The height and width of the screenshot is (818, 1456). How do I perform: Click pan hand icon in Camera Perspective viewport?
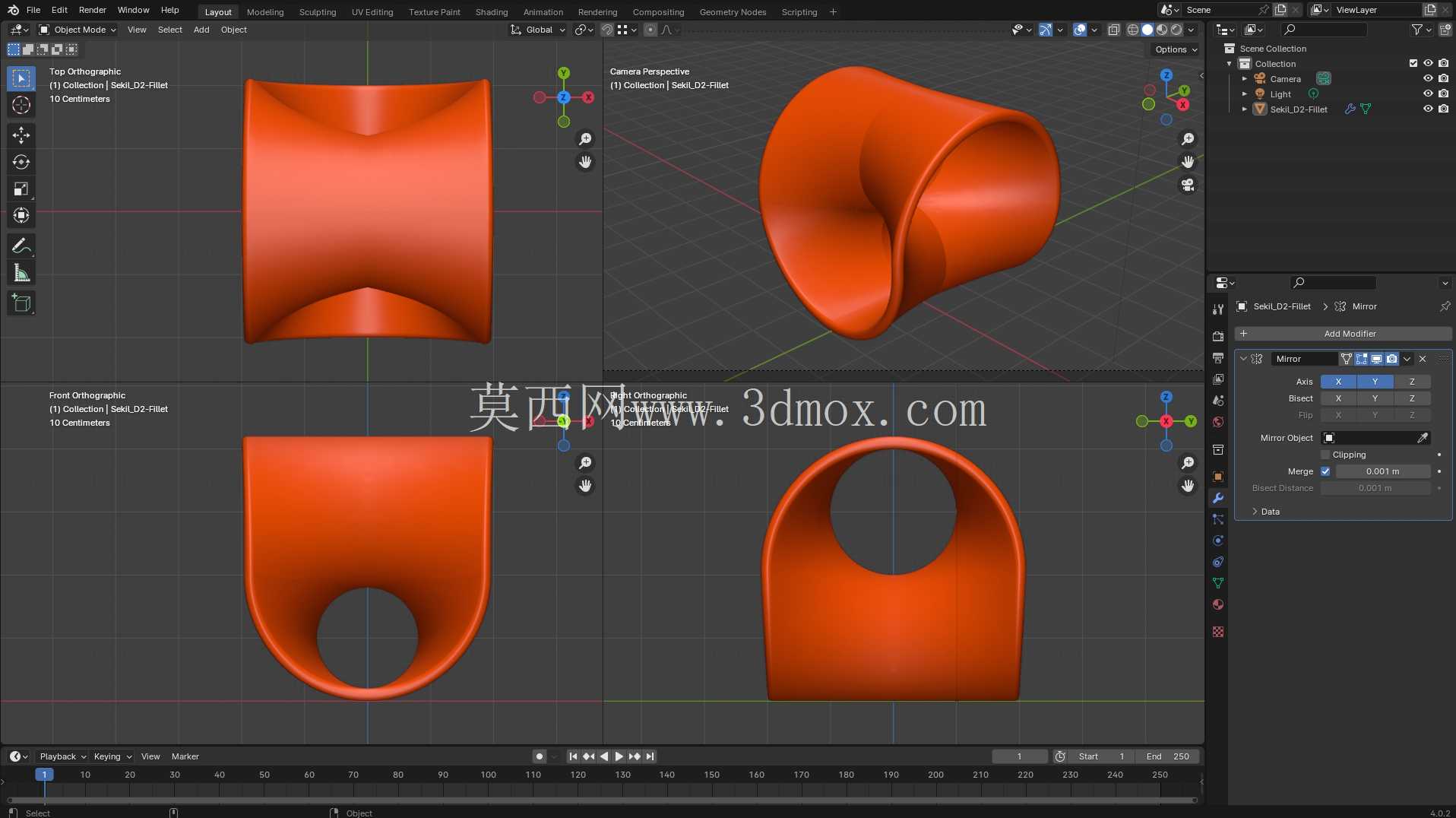pyautogui.click(x=1188, y=162)
